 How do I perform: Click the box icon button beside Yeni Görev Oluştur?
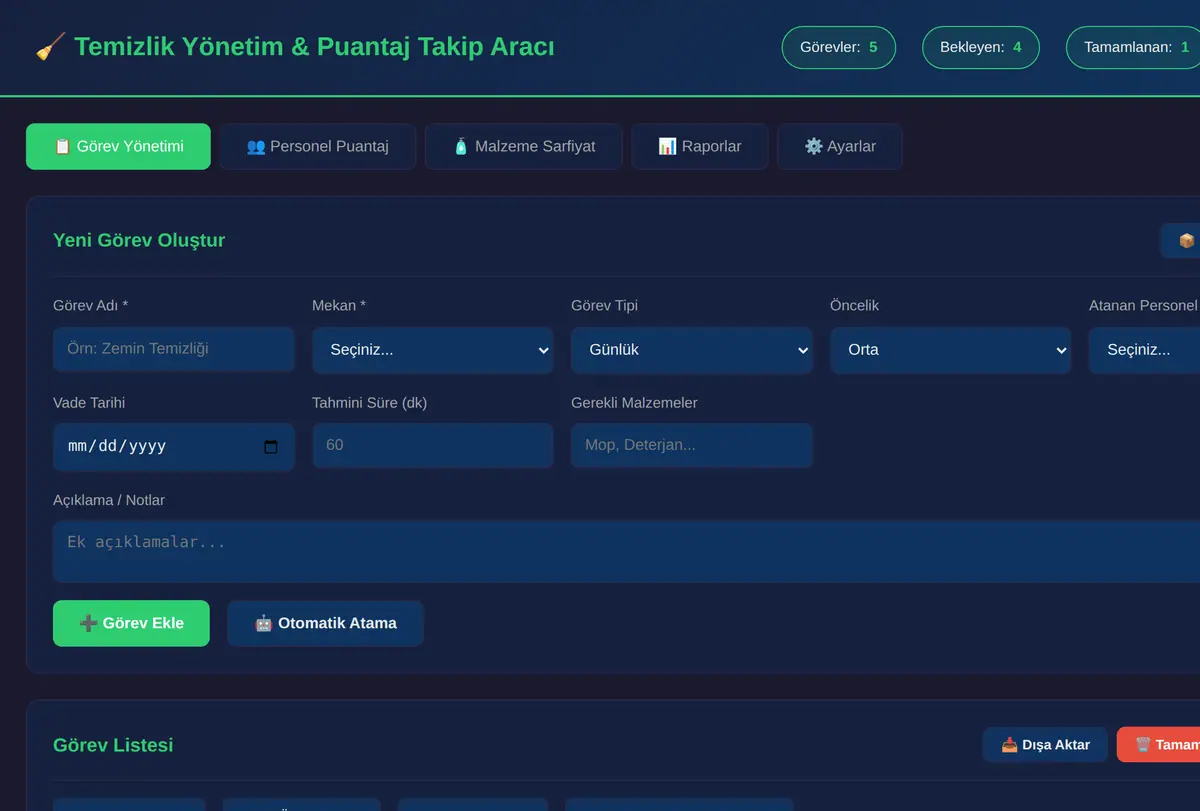click(1181, 241)
